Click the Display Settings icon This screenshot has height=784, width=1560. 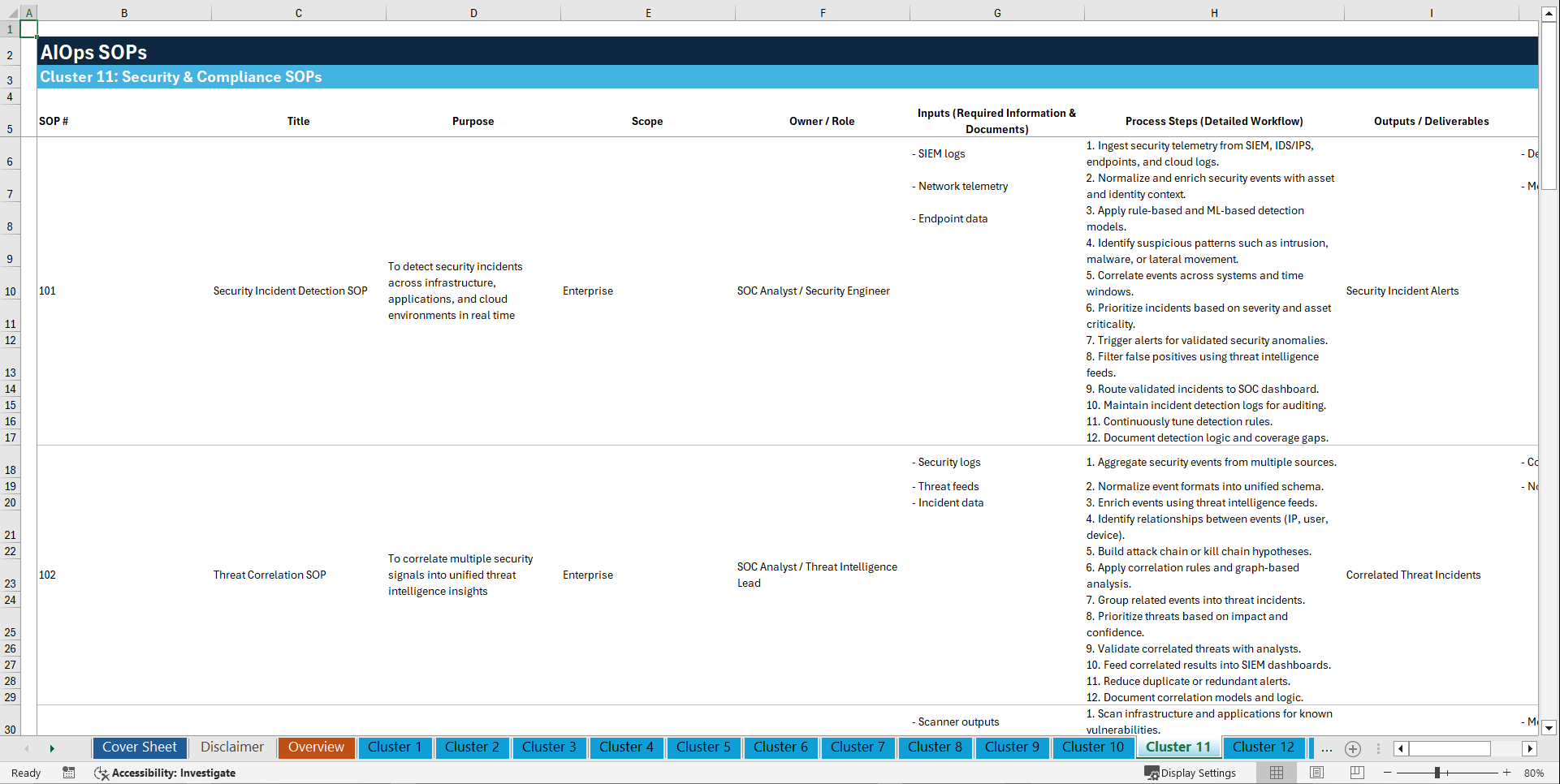[x=1152, y=773]
